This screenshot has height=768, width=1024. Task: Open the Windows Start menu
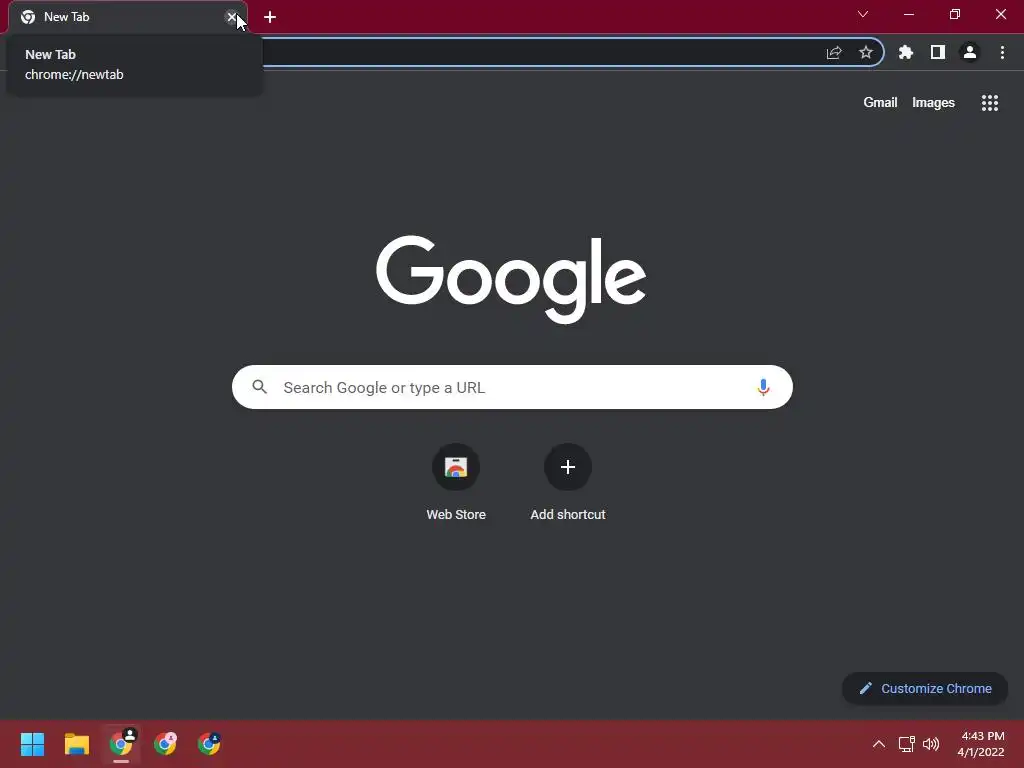point(33,744)
